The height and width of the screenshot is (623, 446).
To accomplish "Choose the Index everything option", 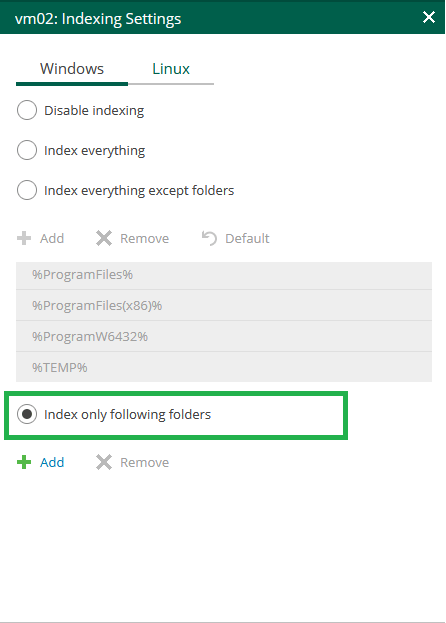I will coord(27,150).
